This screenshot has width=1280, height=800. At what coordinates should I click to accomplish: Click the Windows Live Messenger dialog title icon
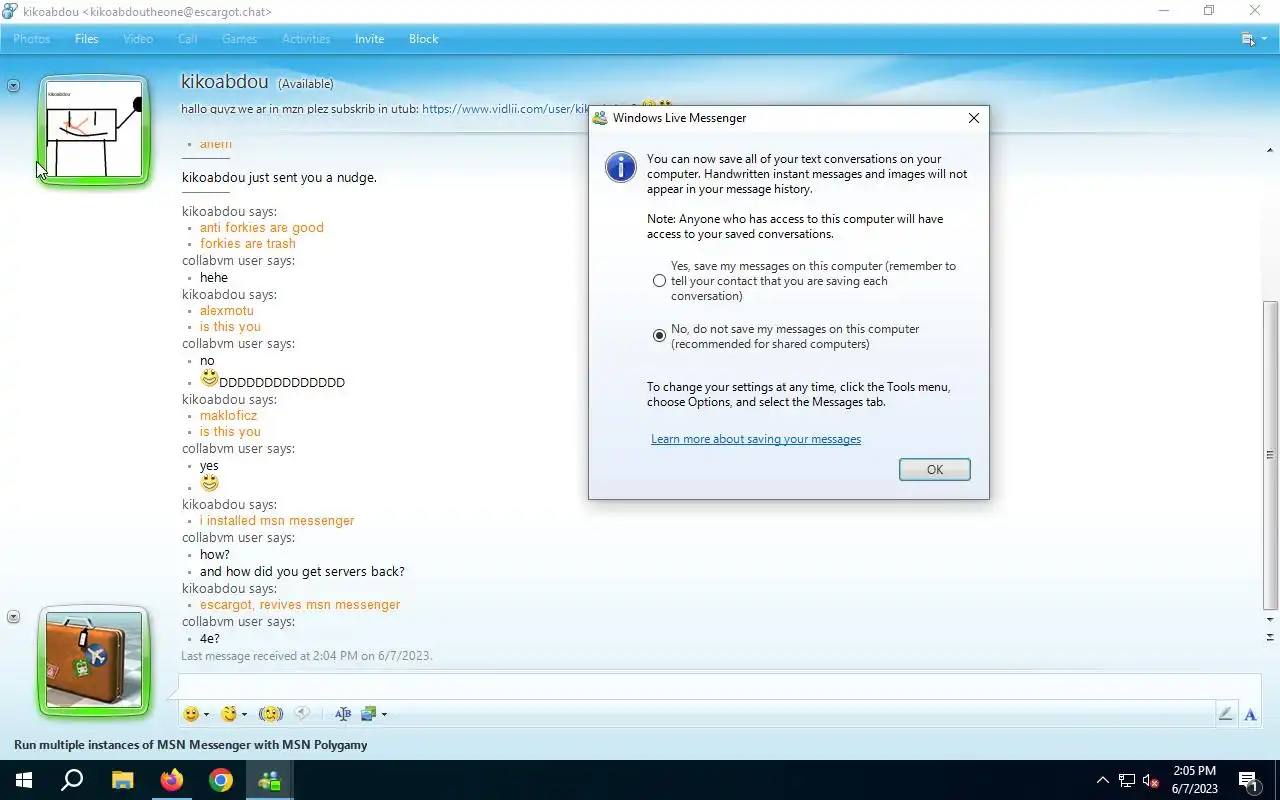tap(600, 118)
